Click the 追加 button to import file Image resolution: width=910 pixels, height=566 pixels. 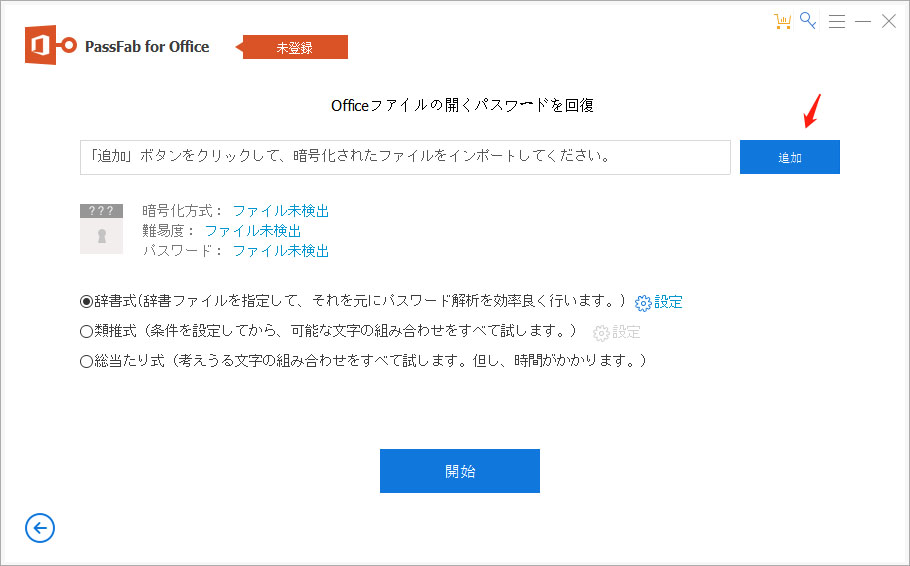pos(789,157)
